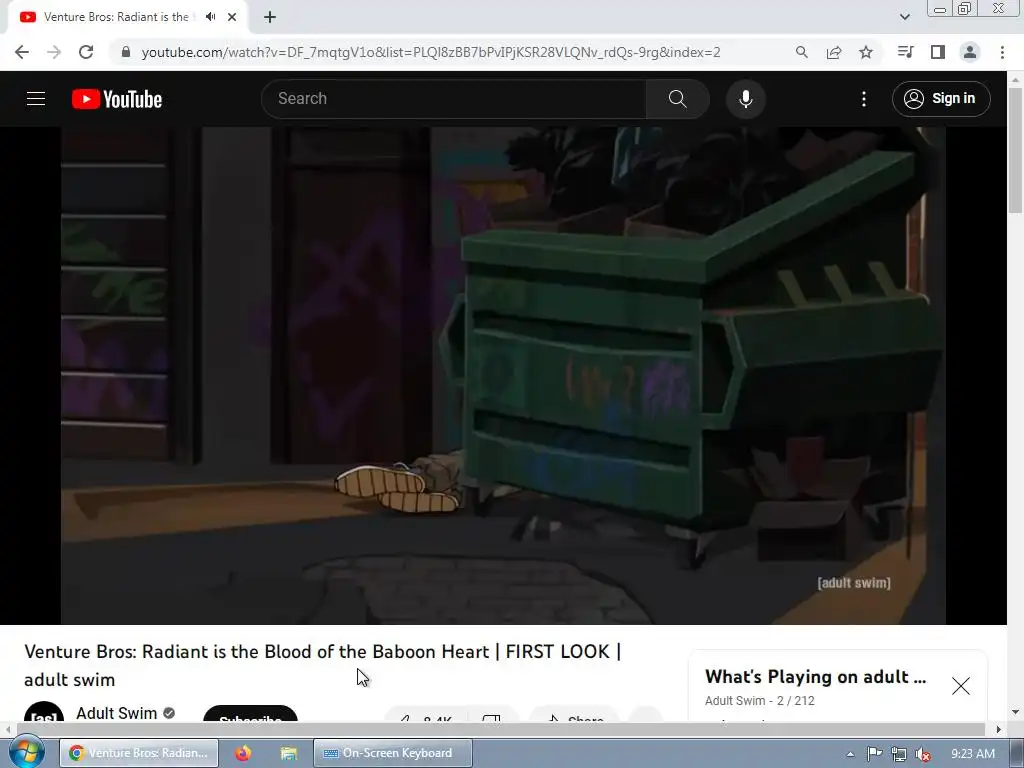Toggle the Chrome side panel
This screenshot has height=768, width=1024.
(938, 52)
